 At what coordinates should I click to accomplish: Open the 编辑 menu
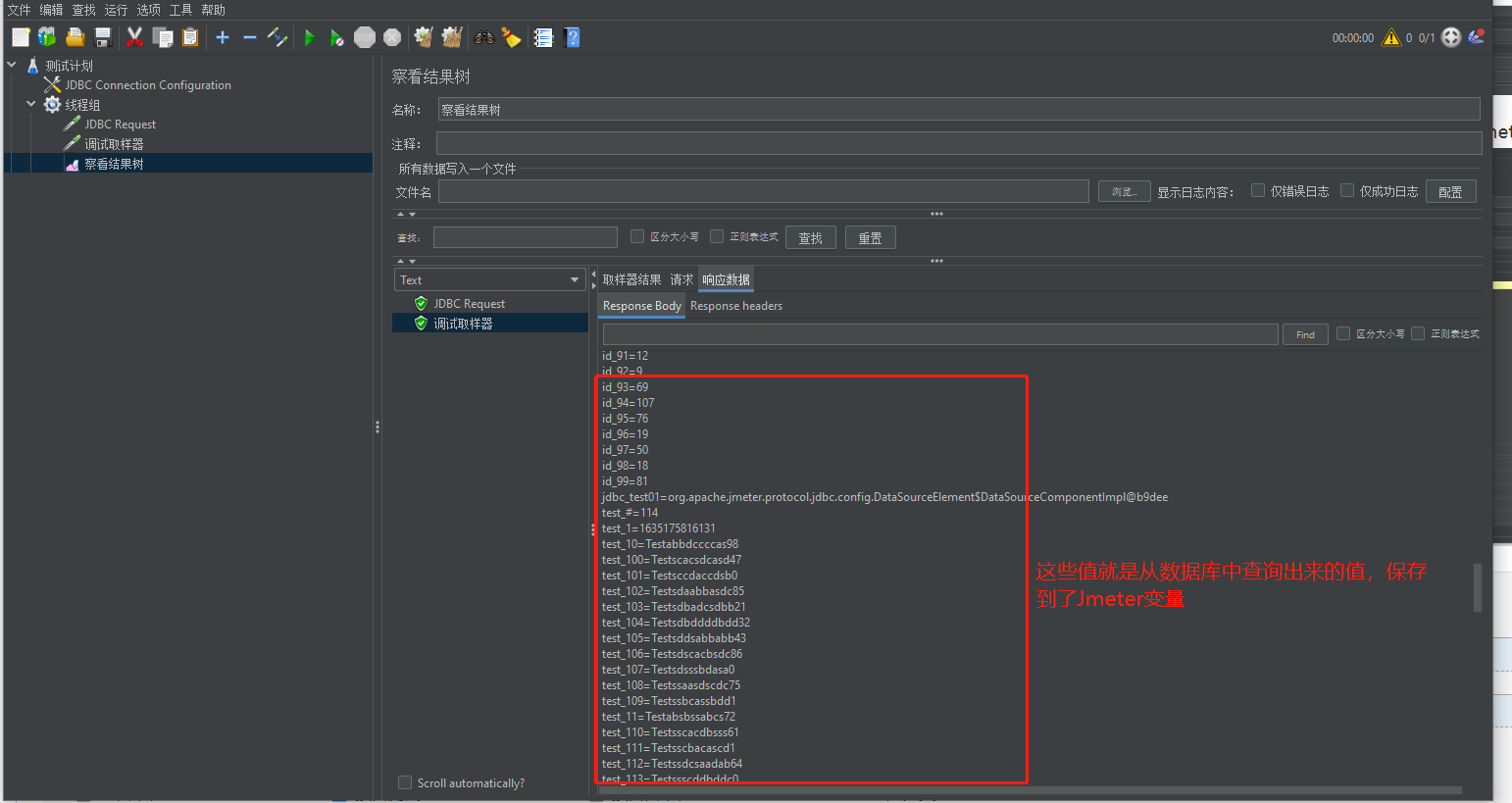tap(51, 10)
